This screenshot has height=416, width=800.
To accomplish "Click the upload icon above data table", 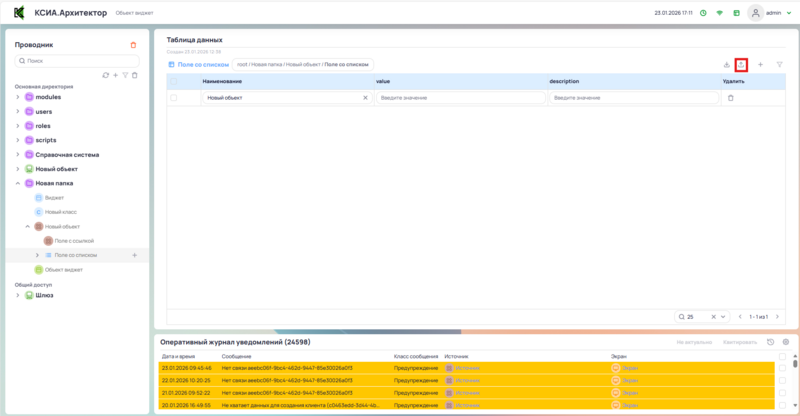I will (x=741, y=65).
